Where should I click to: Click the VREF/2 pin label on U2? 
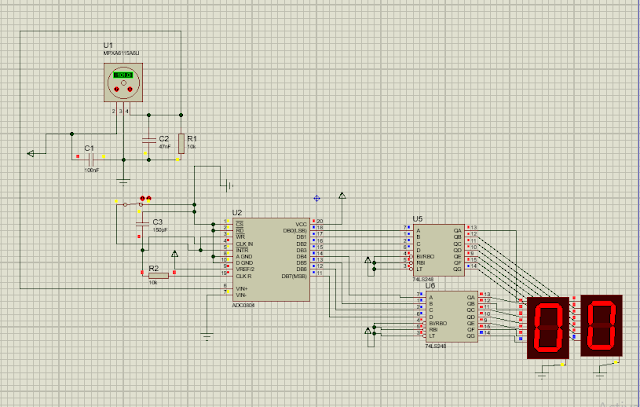click(245, 269)
